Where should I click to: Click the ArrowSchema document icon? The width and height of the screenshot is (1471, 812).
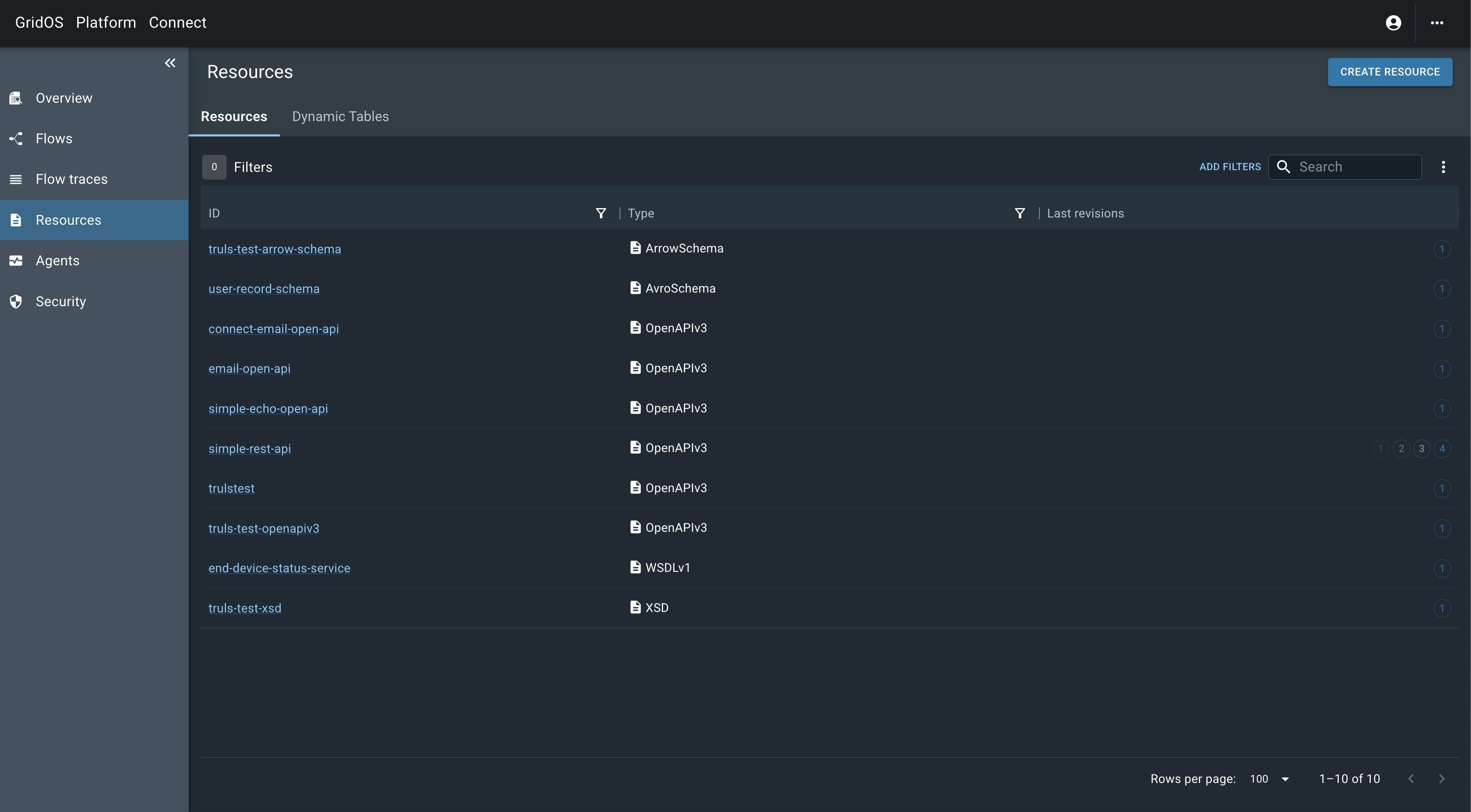(635, 248)
